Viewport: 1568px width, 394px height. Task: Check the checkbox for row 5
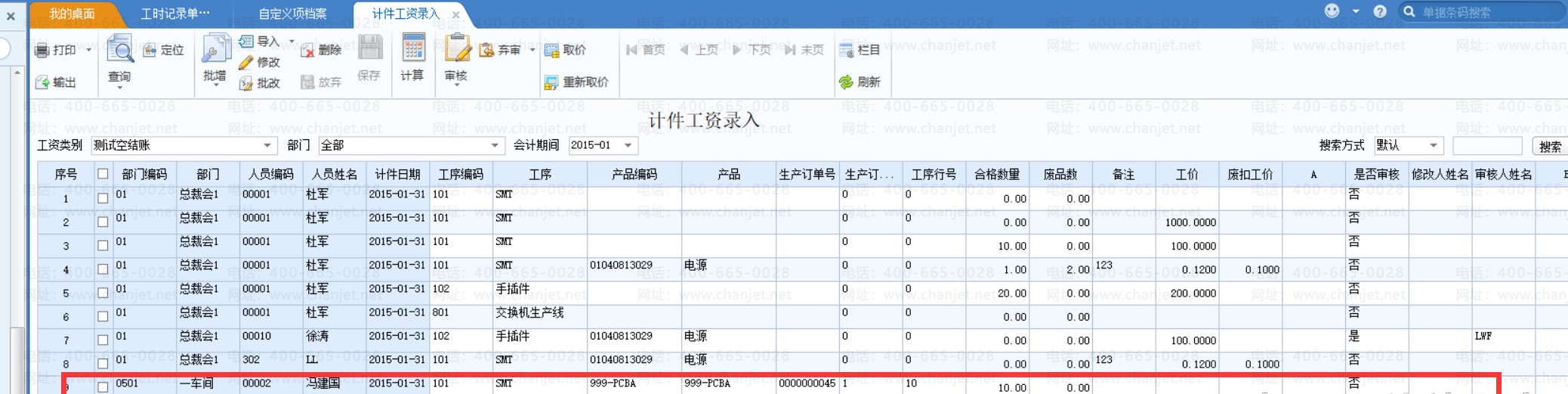click(x=103, y=293)
